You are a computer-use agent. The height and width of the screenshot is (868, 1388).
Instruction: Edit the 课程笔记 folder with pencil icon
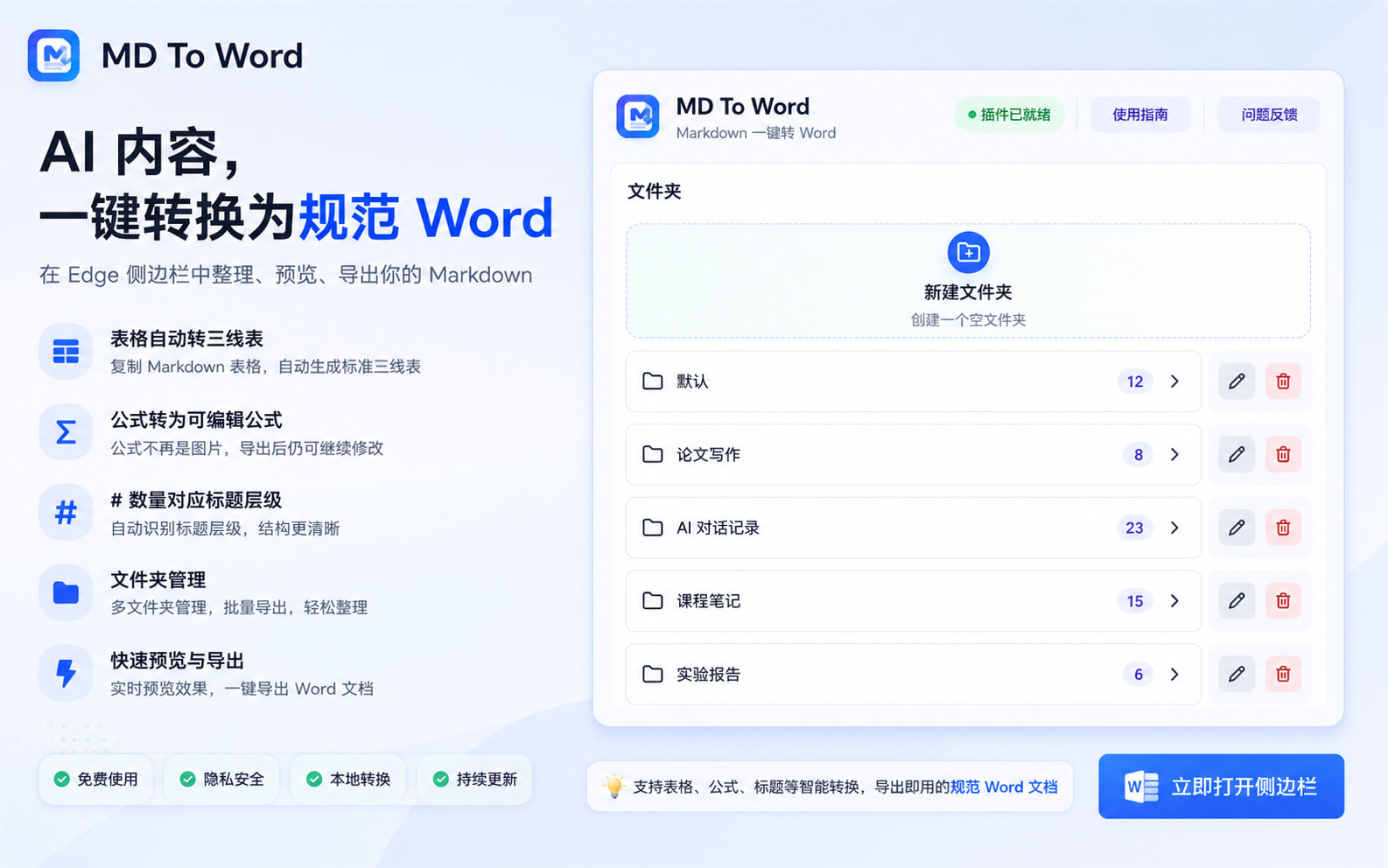[1237, 601]
